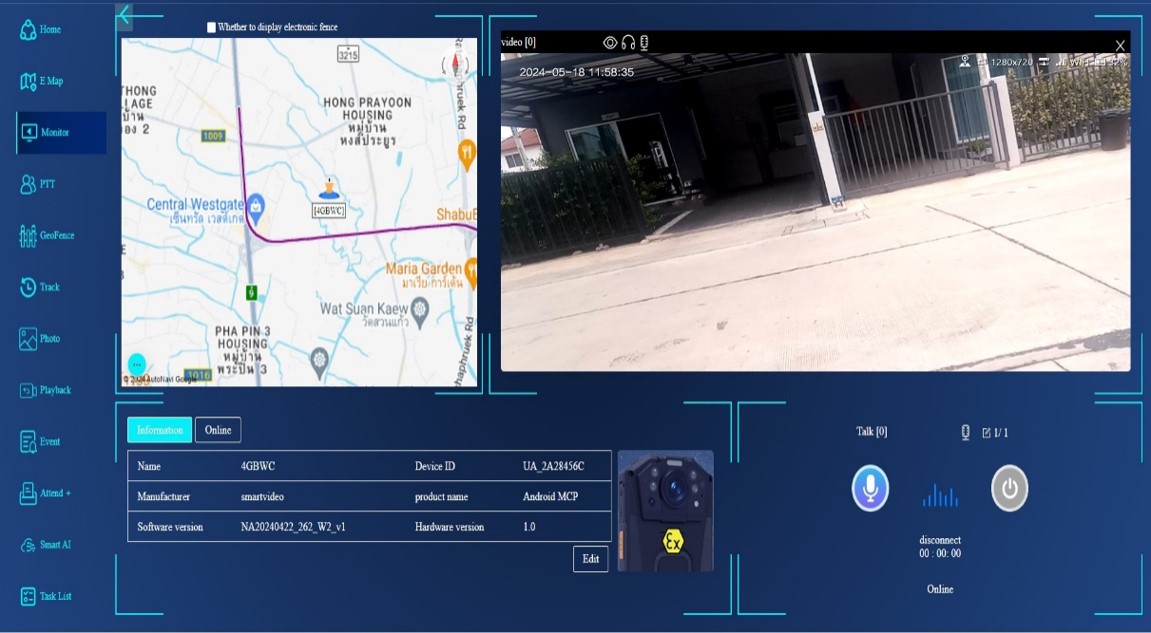This screenshot has width=1151, height=633.
Task: Click the gray power button in Talk panel
Action: pyautogui.click(x=1009, y=489)
